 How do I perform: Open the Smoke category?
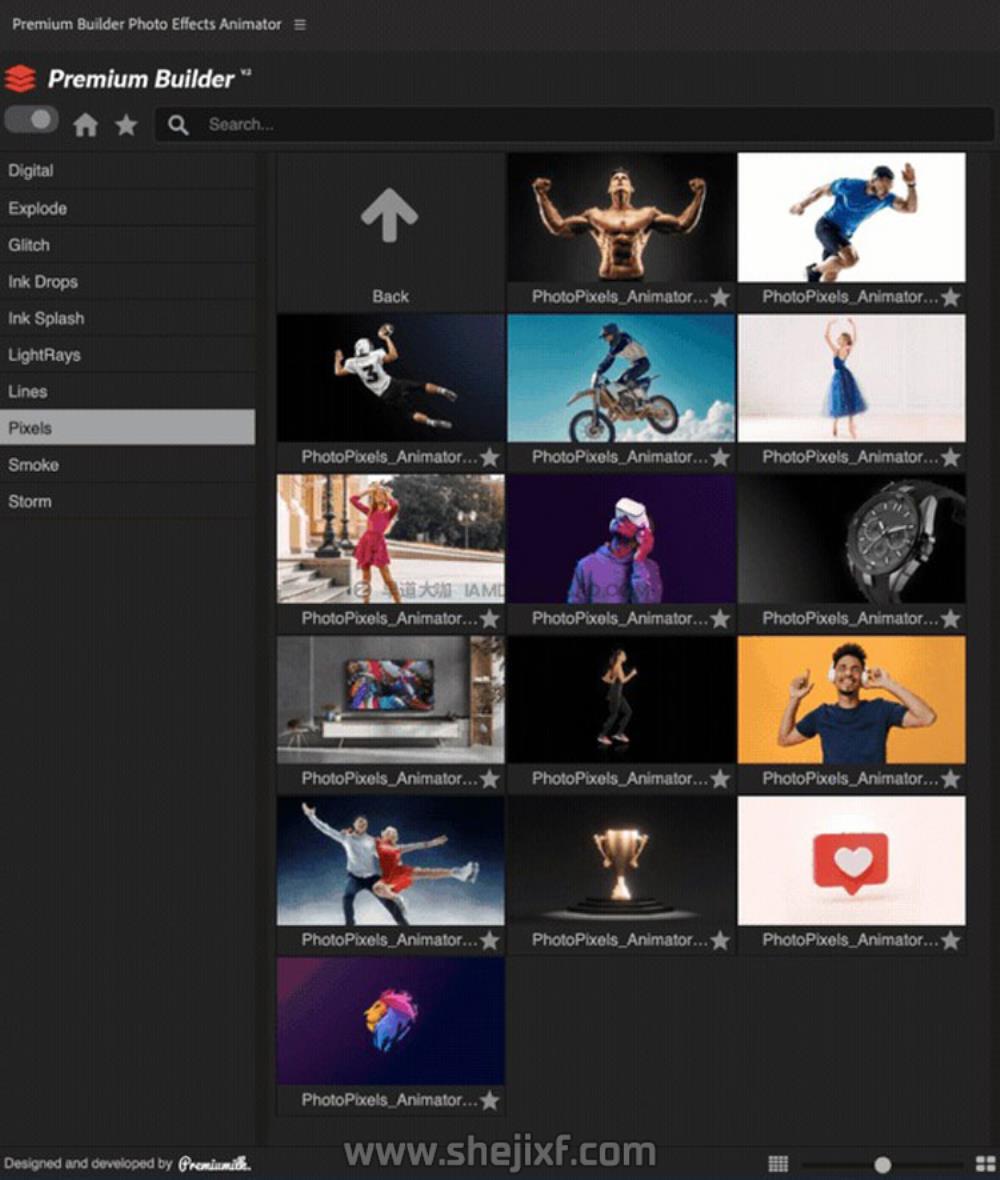[x=33, y=465]
